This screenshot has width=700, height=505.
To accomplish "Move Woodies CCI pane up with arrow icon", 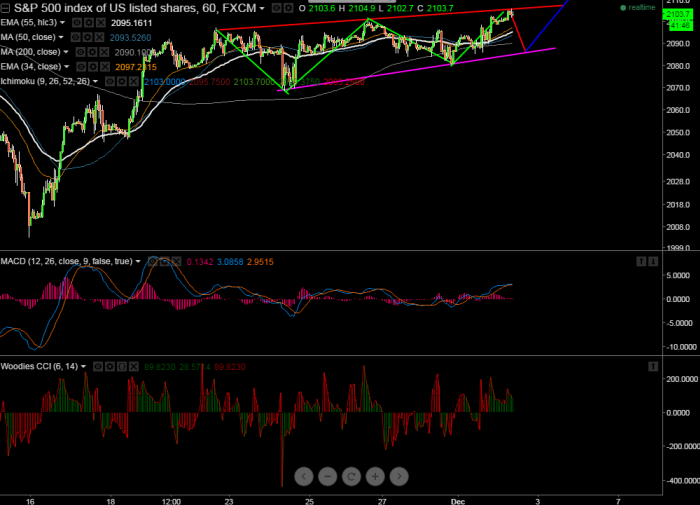I will tap(653, 367).
